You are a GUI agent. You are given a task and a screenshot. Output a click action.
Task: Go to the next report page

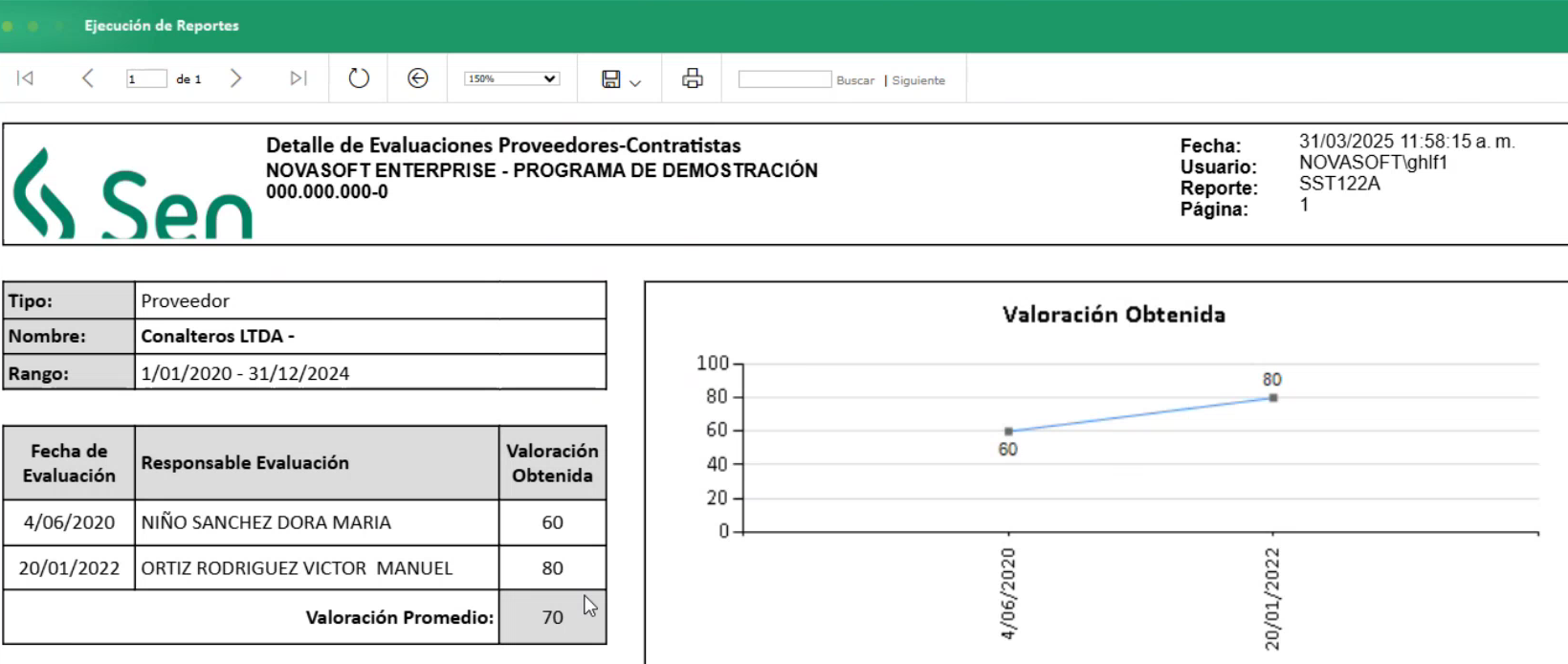[236, 78]
